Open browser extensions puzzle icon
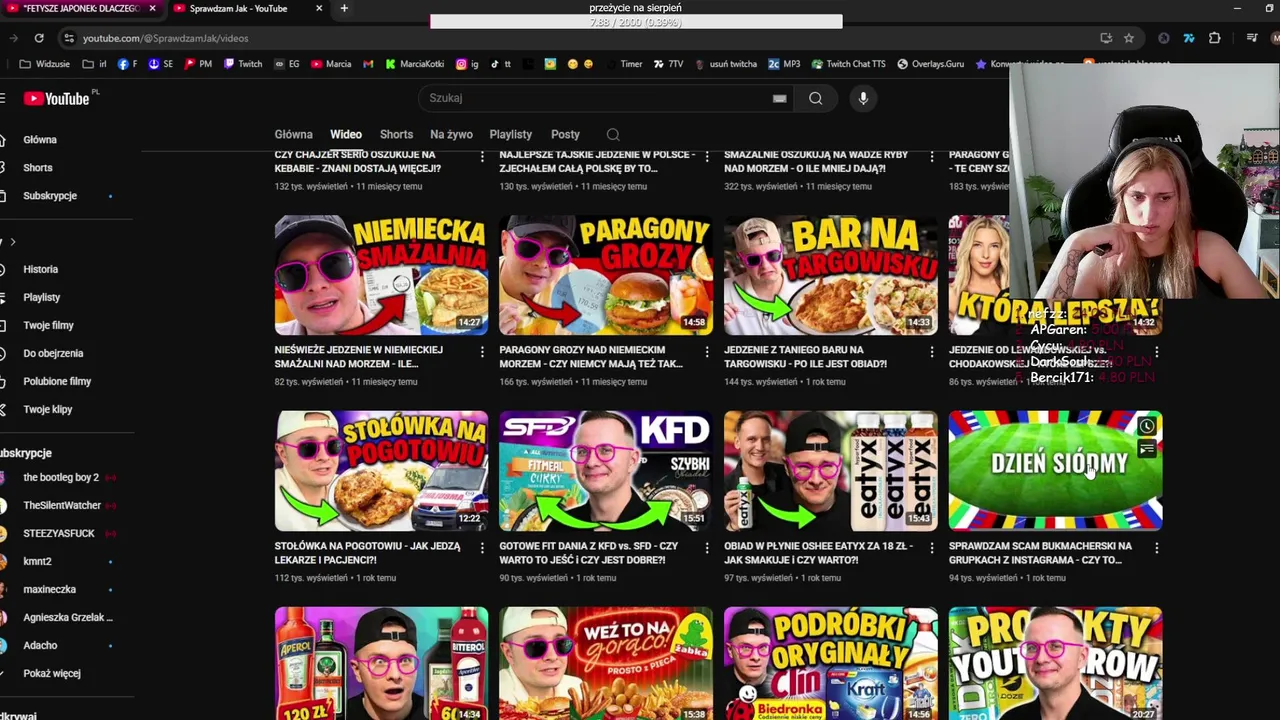This screenshot has height=720, width=1280. click(1214, 38)
